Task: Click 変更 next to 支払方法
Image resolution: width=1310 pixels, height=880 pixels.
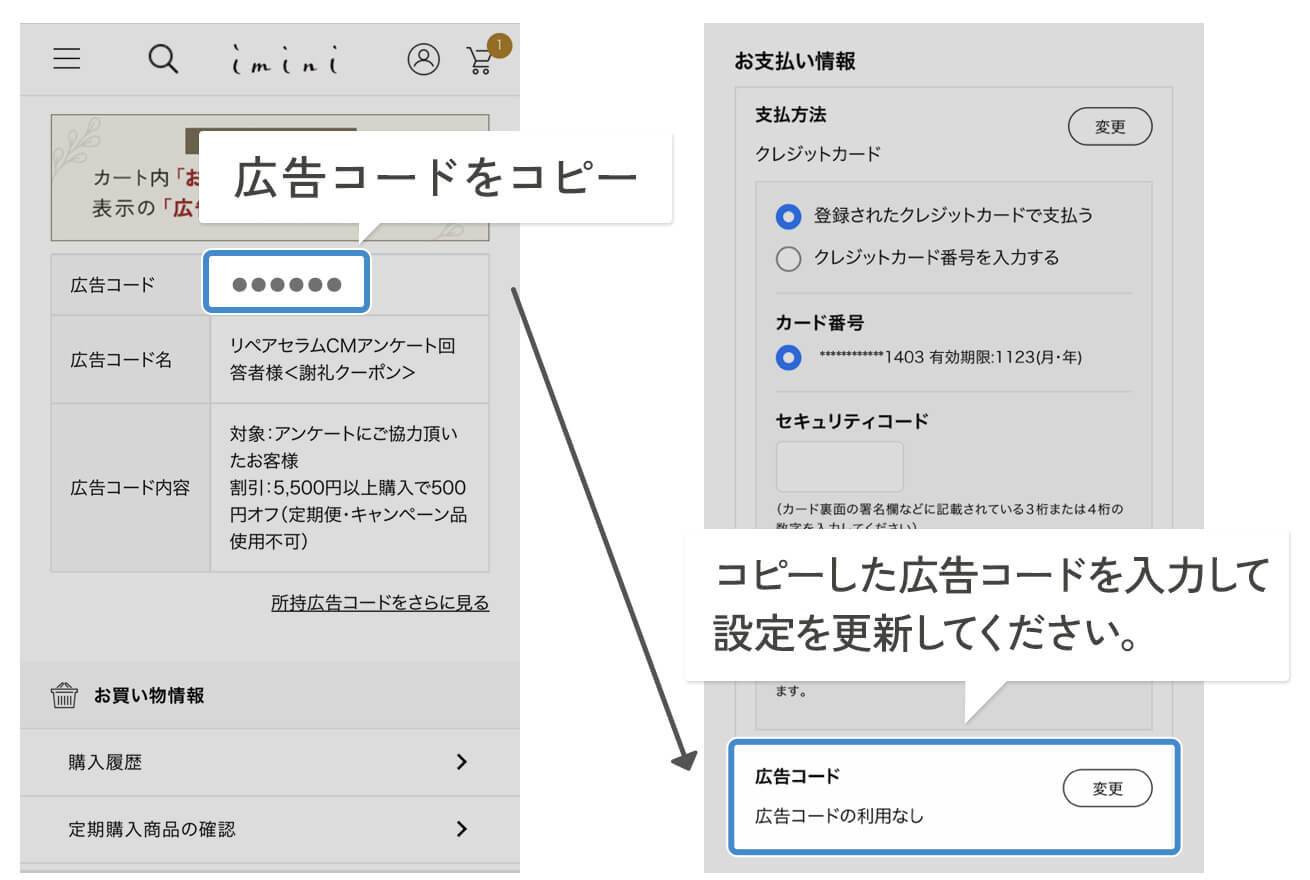Action: tap(1109, 126)
